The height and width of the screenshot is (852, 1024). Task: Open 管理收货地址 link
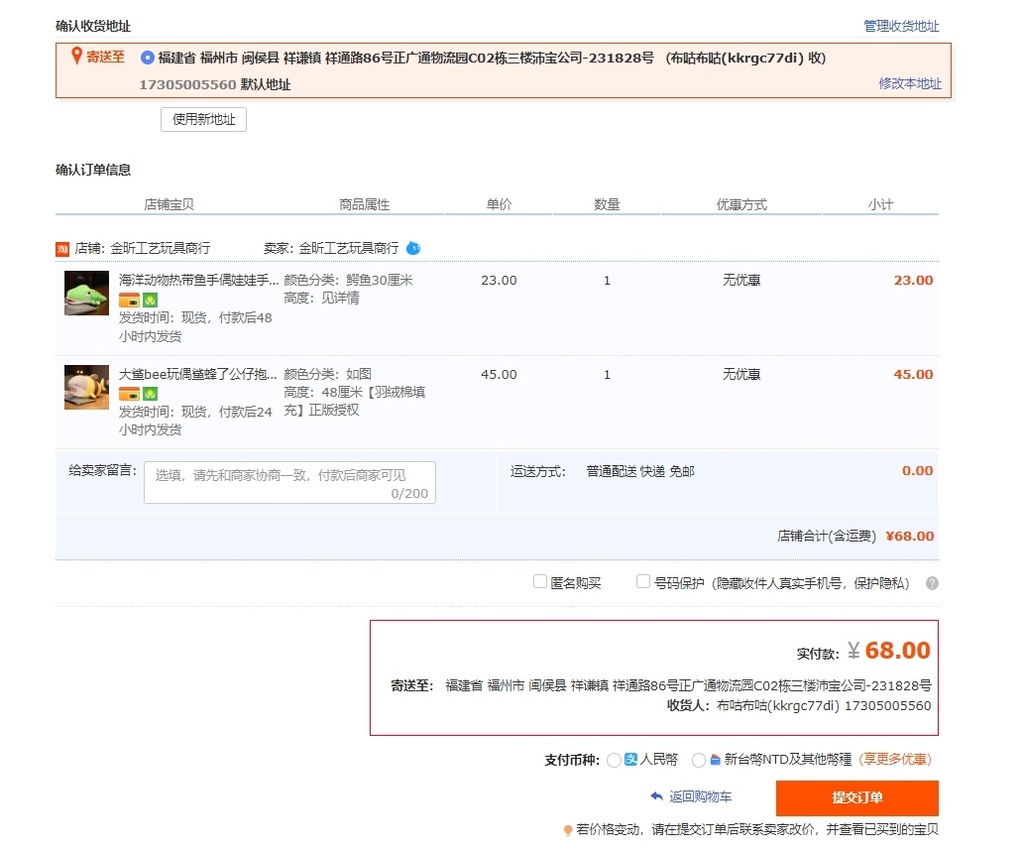pyautogui.click(x=901, y=26)
